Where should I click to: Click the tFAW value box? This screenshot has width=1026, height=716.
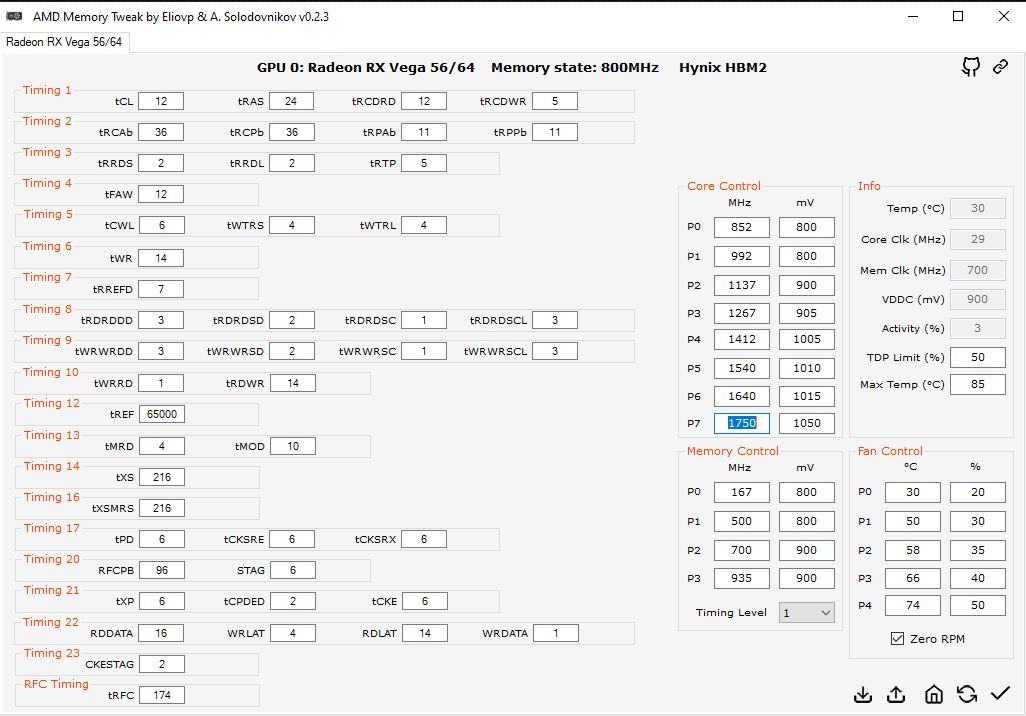161,194
